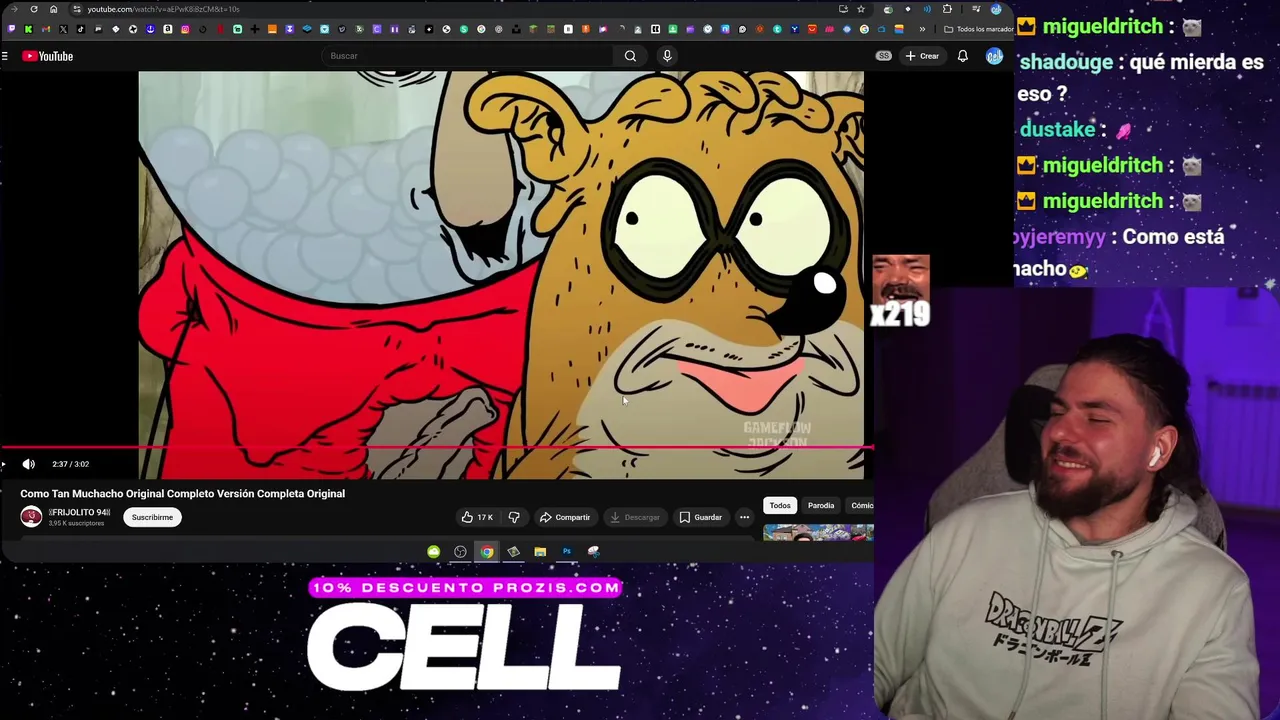Open the FRIJOLITO 94 channel name
The height and width of the screenshot is (720, 1280).
[79, 513]
